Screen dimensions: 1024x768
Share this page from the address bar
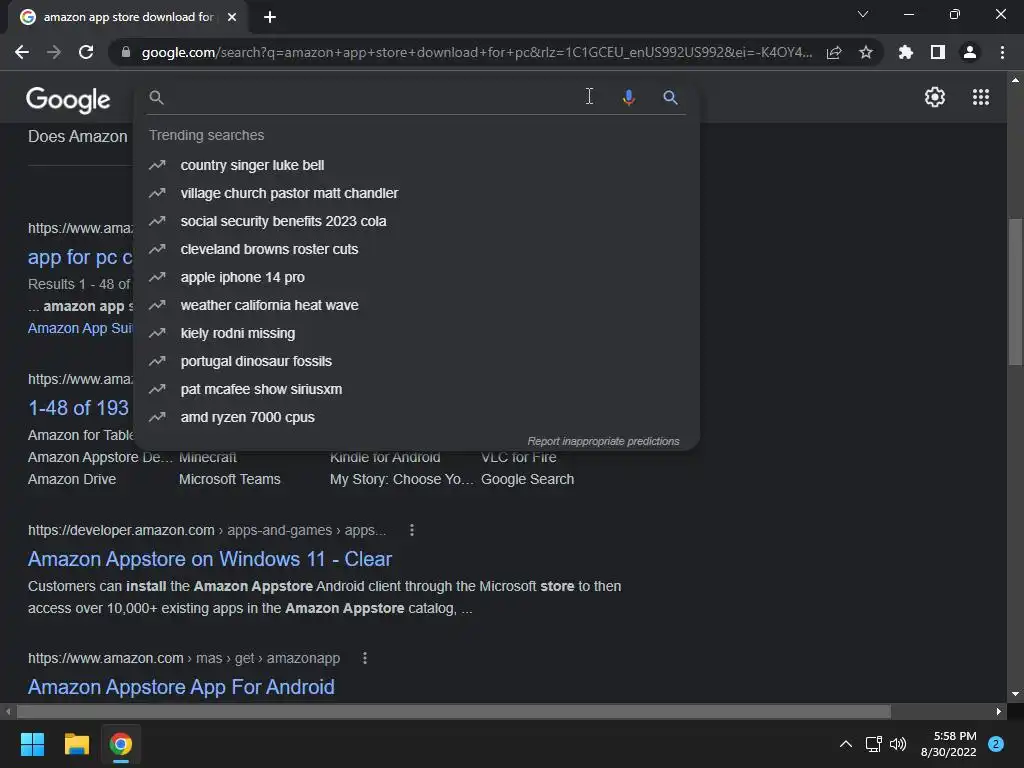(x=834, y=52)
